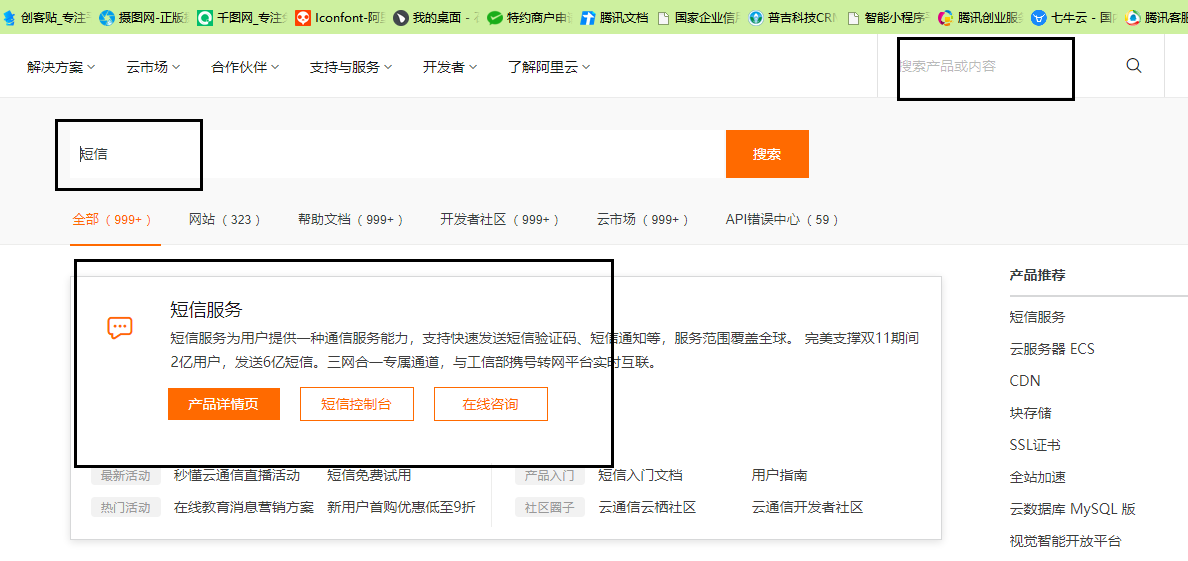Click the 最新活动 tag label
1188x561 pixels.
tap(126, 476)
